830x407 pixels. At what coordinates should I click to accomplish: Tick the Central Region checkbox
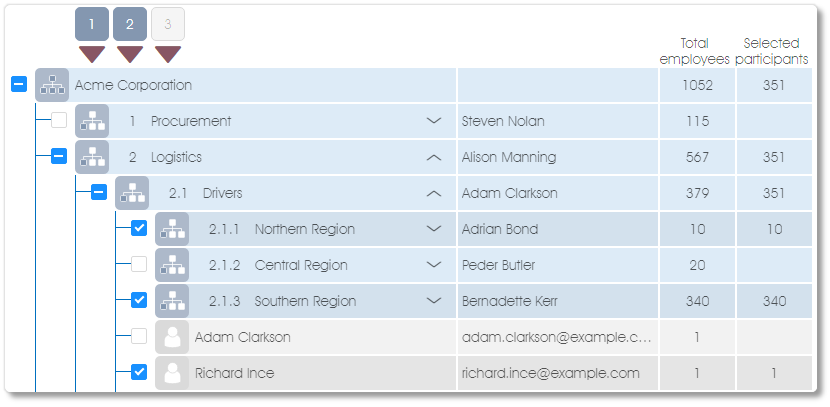[139, 264]
